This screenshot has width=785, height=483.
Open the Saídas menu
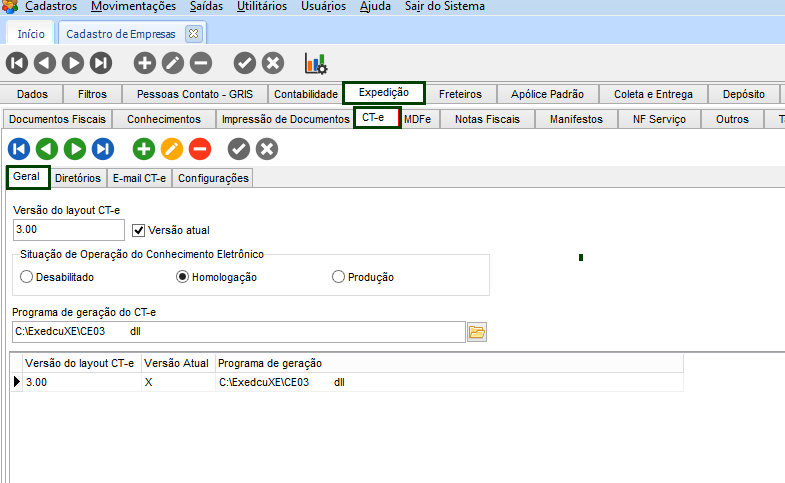click(206, 7)
